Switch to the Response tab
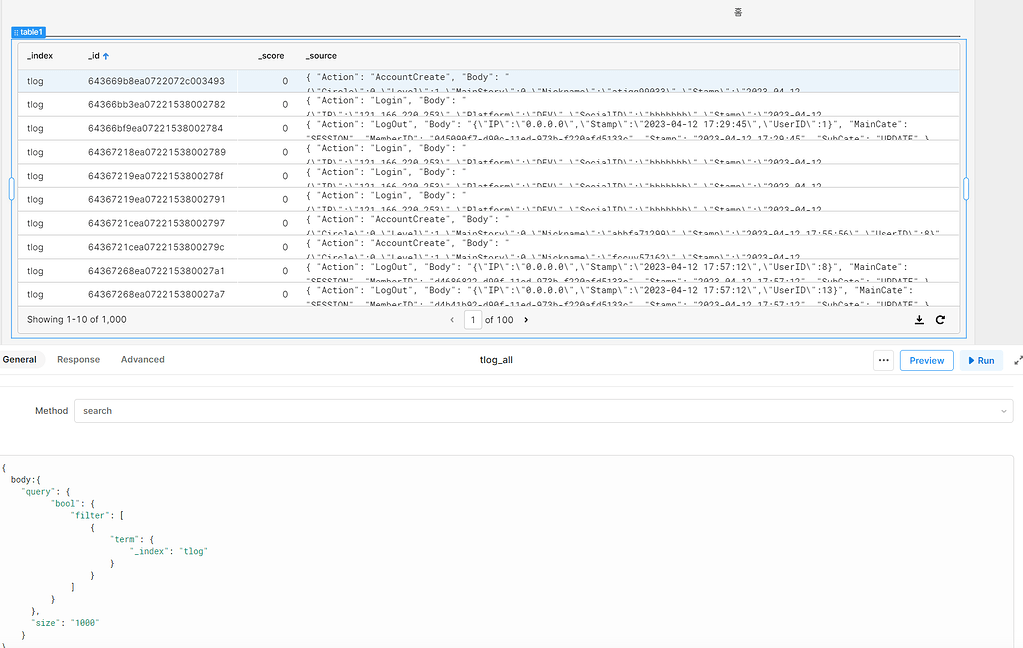This screenshot has height=648, width=1023. (78, 359)
